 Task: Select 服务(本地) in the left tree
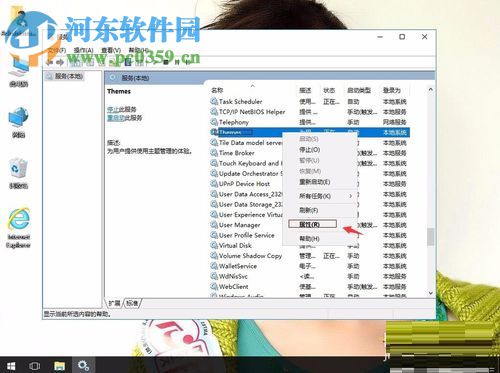pos(64,76)
